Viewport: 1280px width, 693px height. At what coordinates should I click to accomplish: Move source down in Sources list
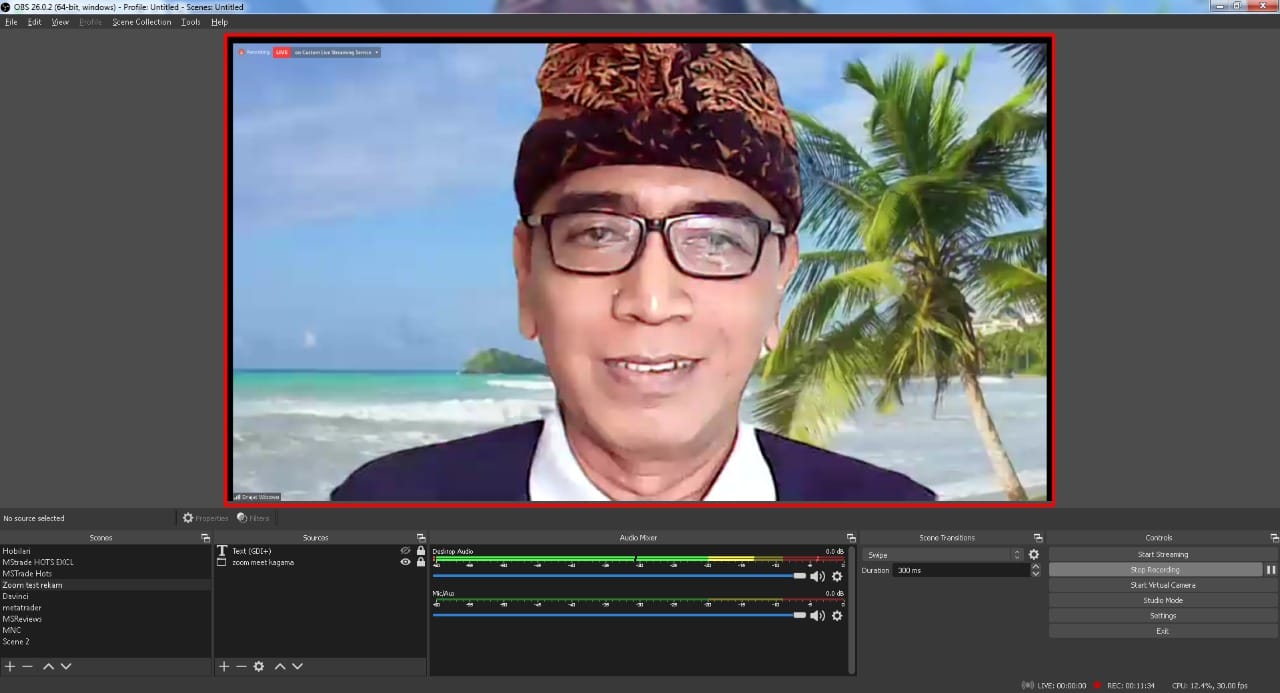(x=297, y=666)
